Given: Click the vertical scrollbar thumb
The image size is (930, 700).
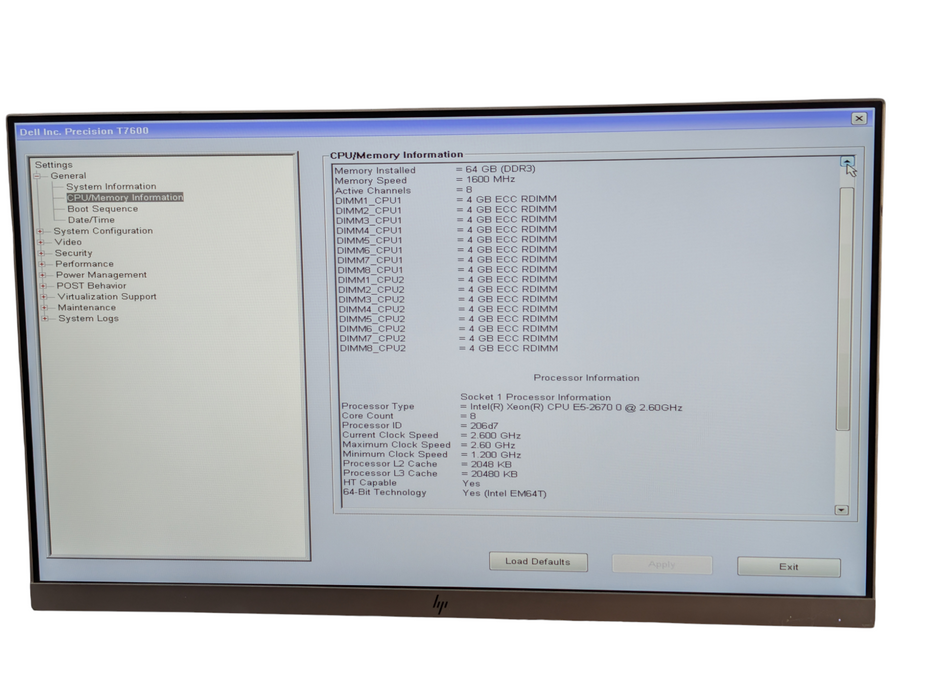Looking at the screenshot, I should (x=845, y=308).
